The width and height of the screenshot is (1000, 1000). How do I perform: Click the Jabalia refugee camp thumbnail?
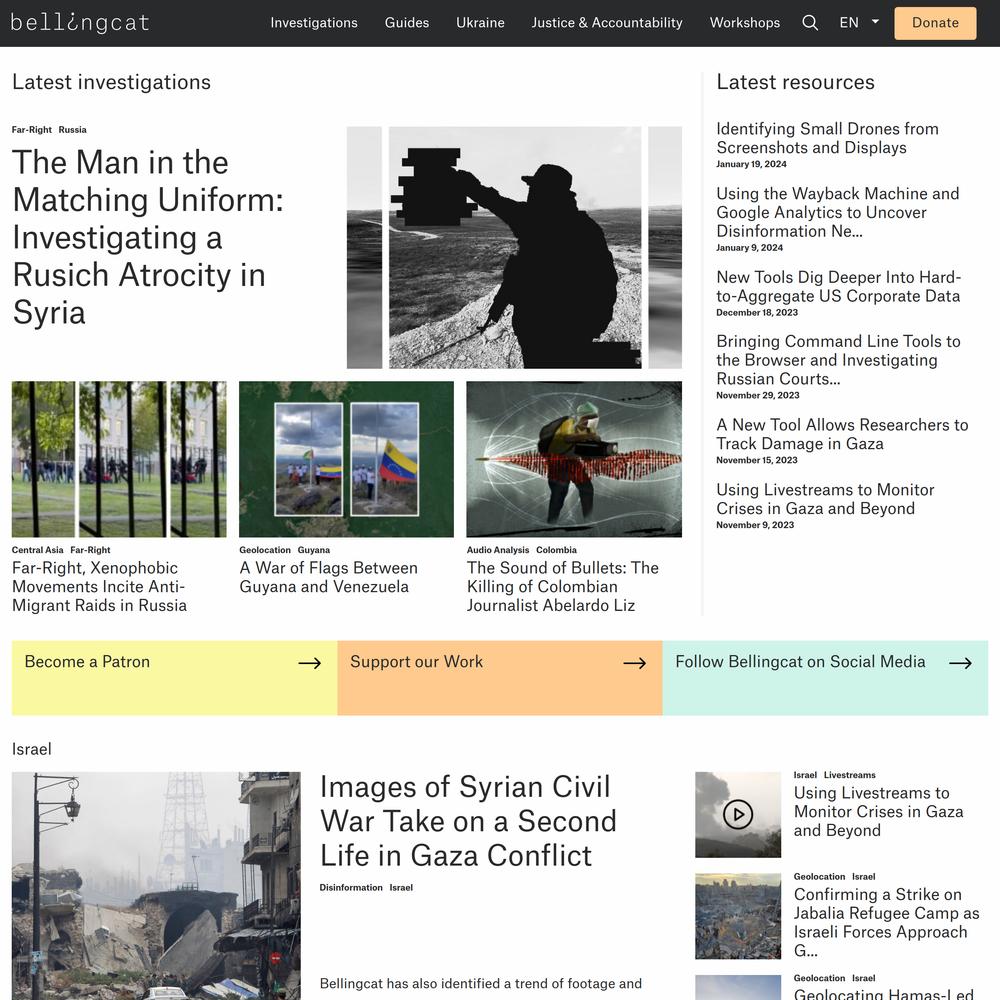[x=738, y=916]
